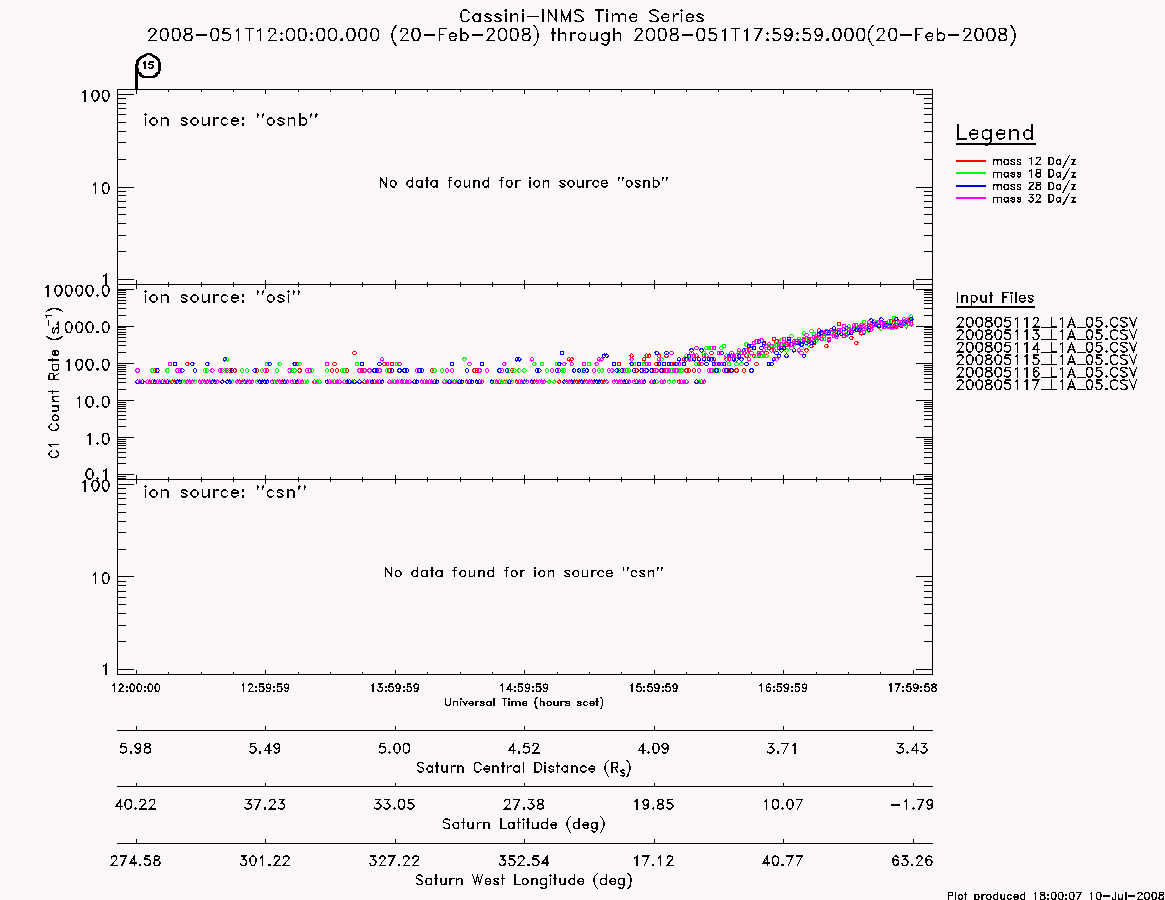
Task: Click 'No data found for ion source "osnb"' message
Action: 524,182
